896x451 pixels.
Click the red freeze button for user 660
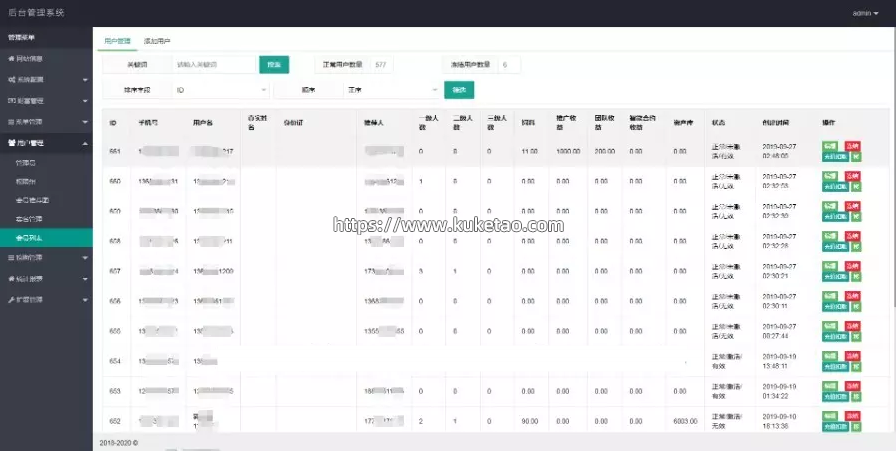(853, 176)
